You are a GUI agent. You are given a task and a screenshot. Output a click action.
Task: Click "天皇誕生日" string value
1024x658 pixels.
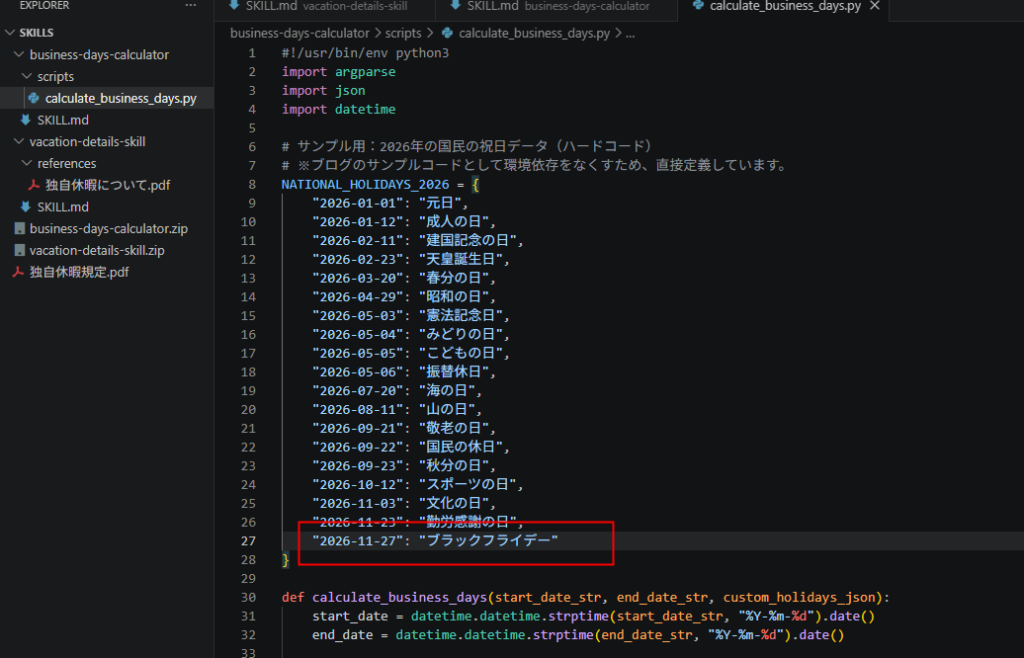coord(461,260)
